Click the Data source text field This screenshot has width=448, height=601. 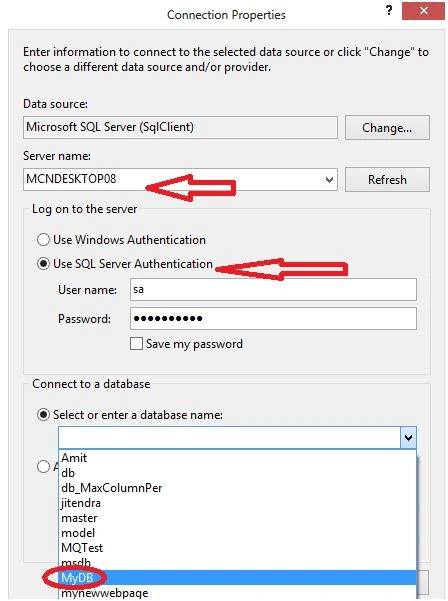click(x=180, y=127)
